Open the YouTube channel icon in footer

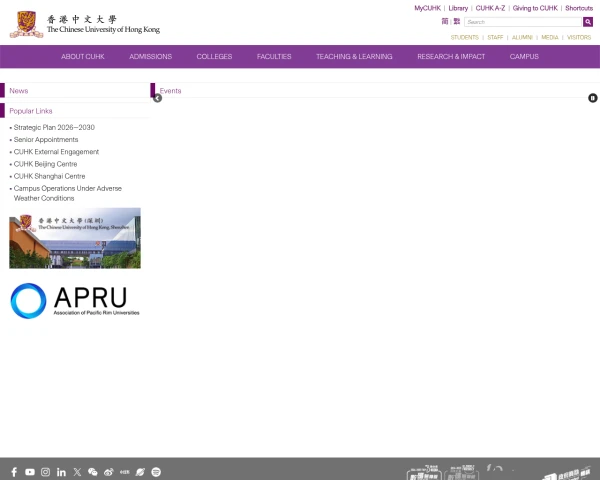click(x=30, y=472)
